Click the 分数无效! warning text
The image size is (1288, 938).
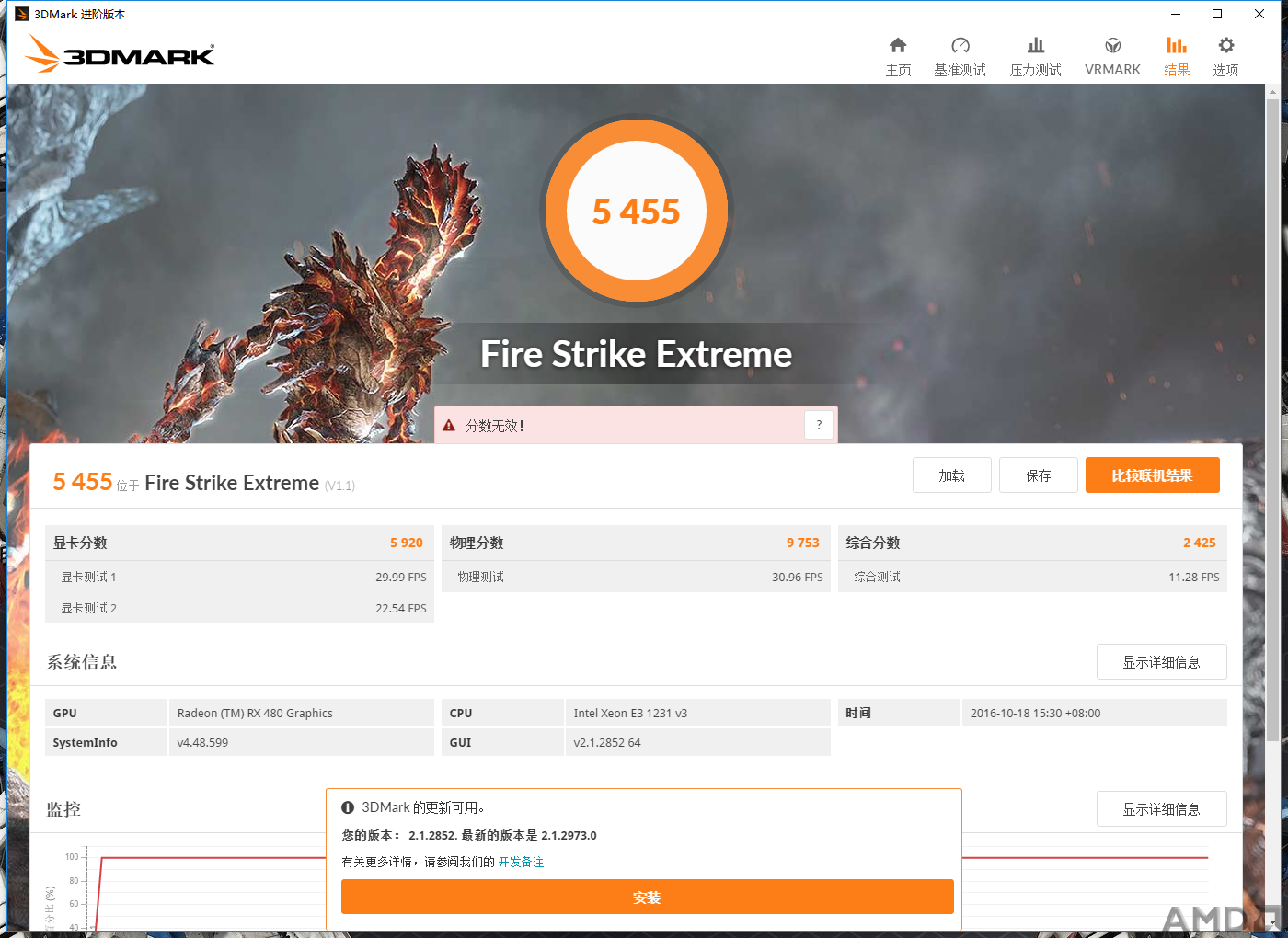point(495,426)
